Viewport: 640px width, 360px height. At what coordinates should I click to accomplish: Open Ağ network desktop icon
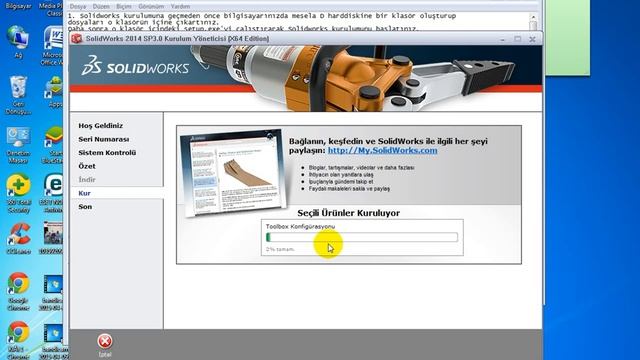tap(18, 41)
